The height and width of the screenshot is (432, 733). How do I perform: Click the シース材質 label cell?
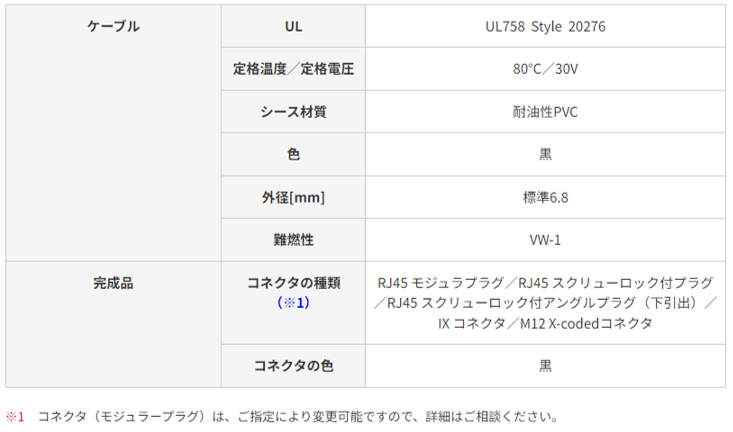pos(294,112)
